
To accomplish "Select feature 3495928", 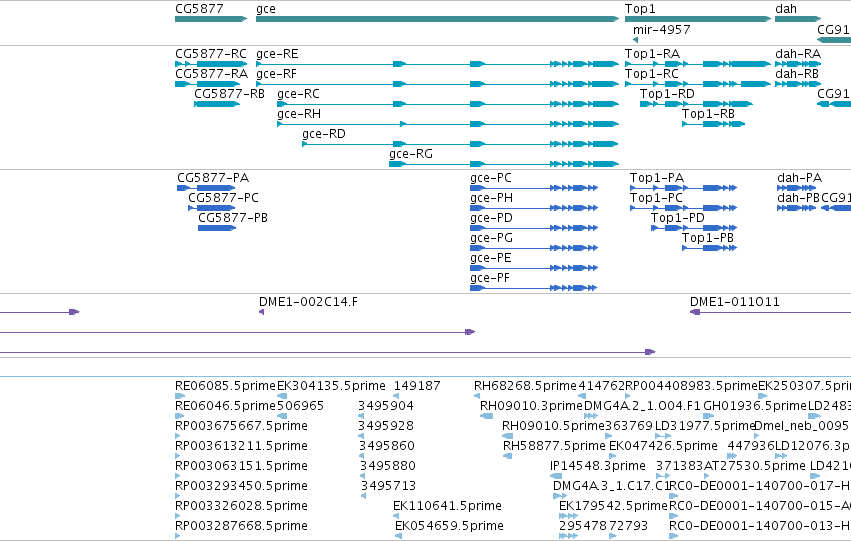I will tap(361, 436).
